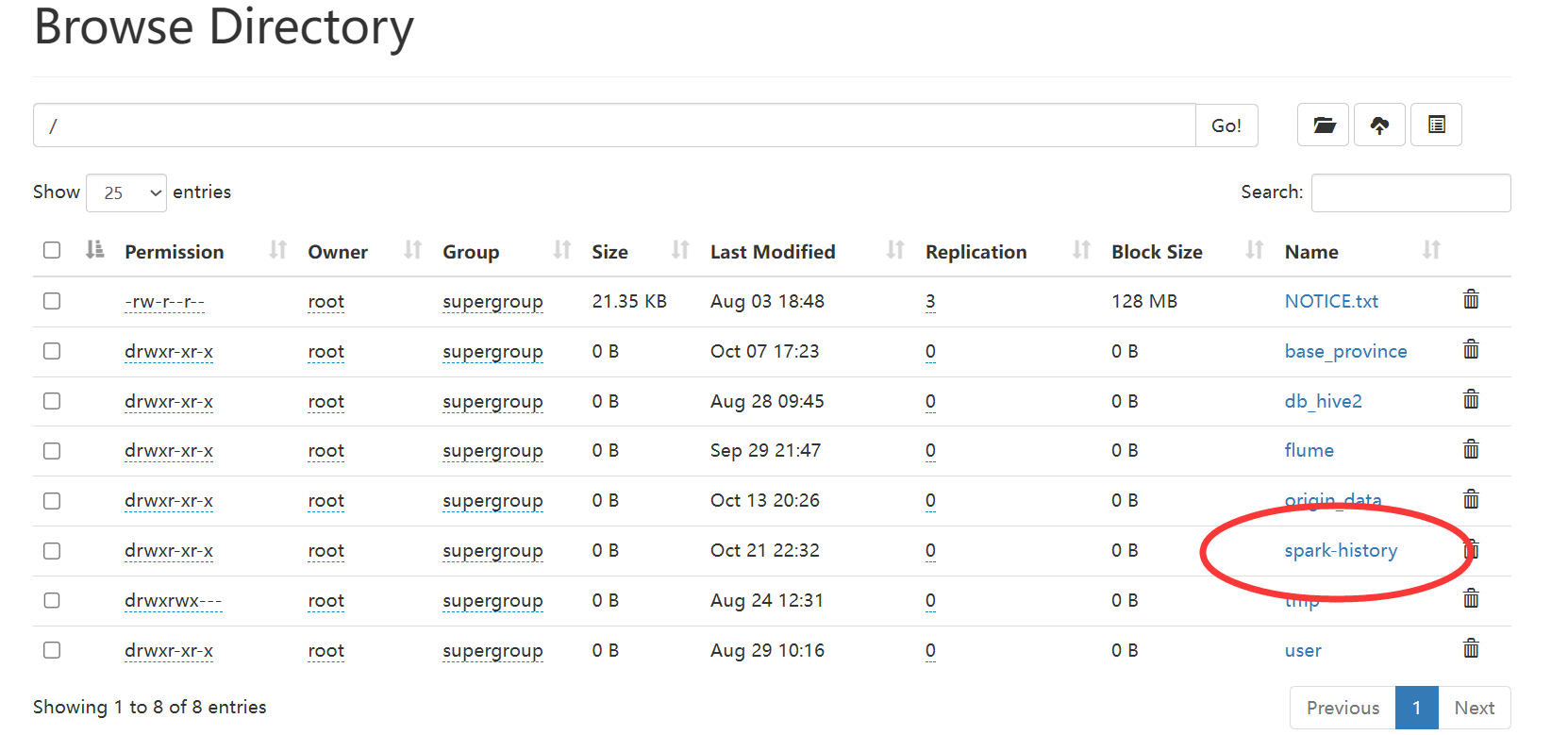Viewport: 1568px width, 735px height.
Task: Click the create directory folder icon
Action: [x=1323, y=125]
